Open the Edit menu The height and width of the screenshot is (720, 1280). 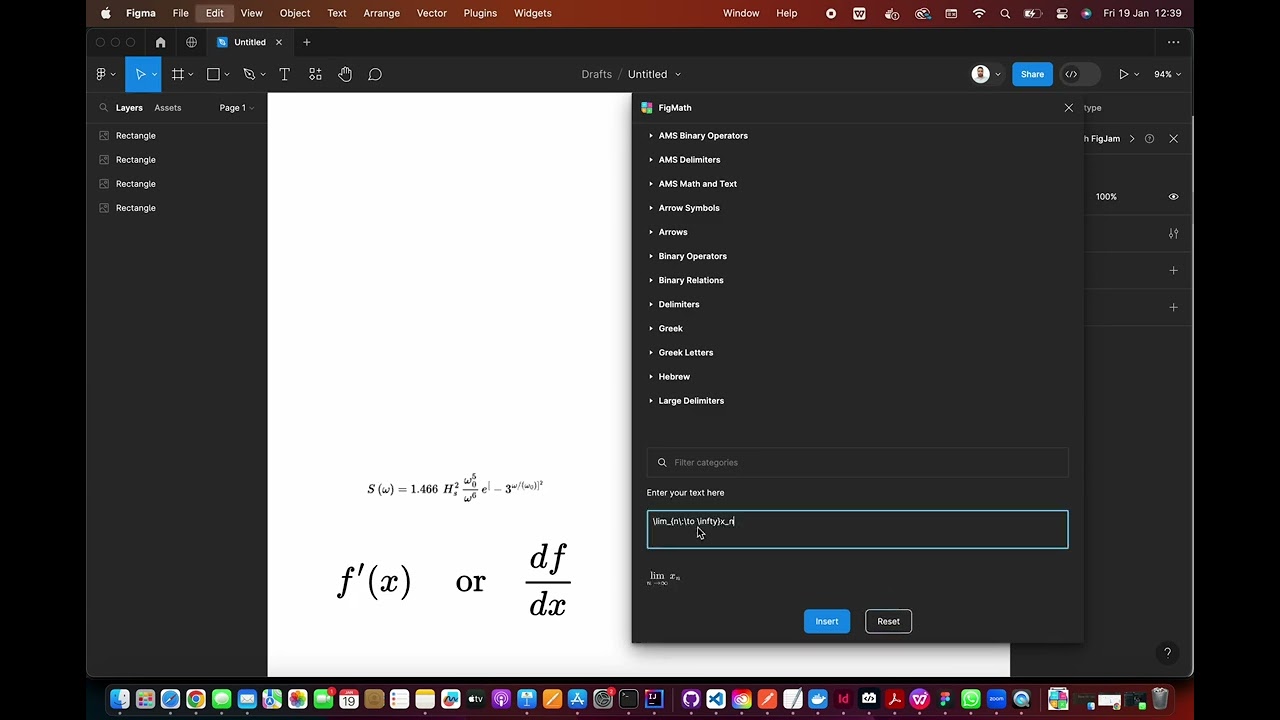[215, 13]
